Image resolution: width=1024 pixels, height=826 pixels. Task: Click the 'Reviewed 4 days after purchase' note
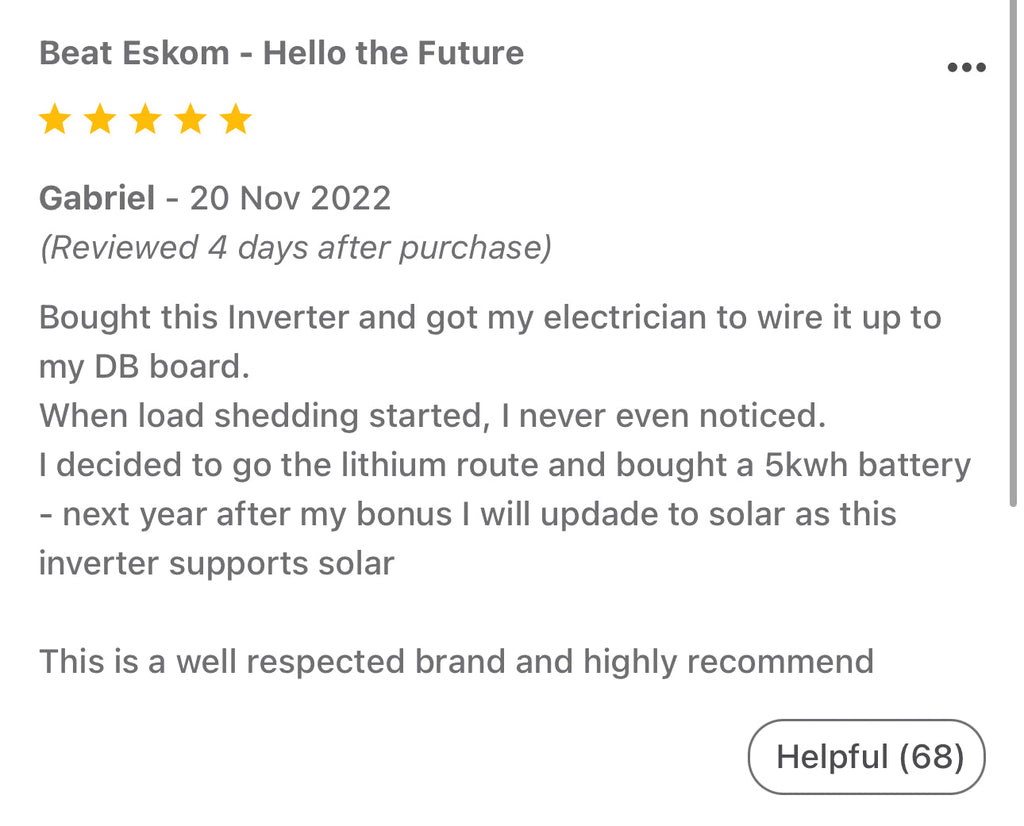coord(295,247)
